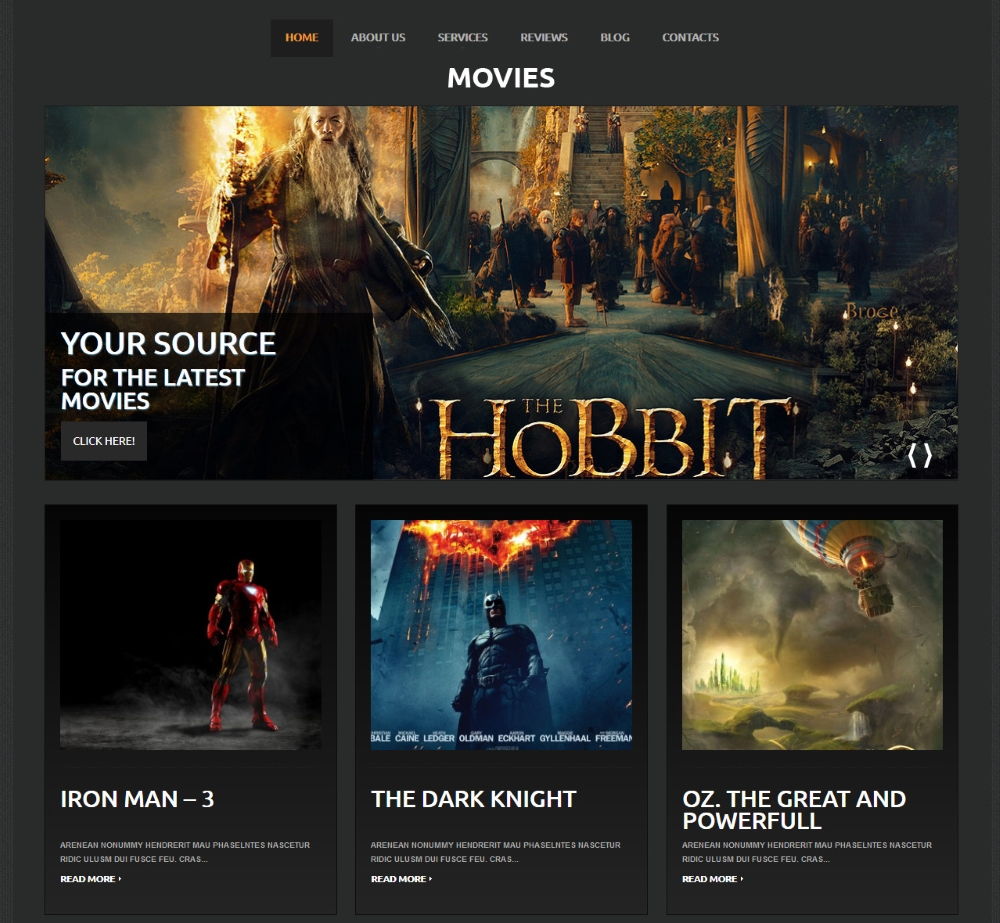Open the Home menu item
The height and width of the screenshot is (923, 1000).
(302, 38)
